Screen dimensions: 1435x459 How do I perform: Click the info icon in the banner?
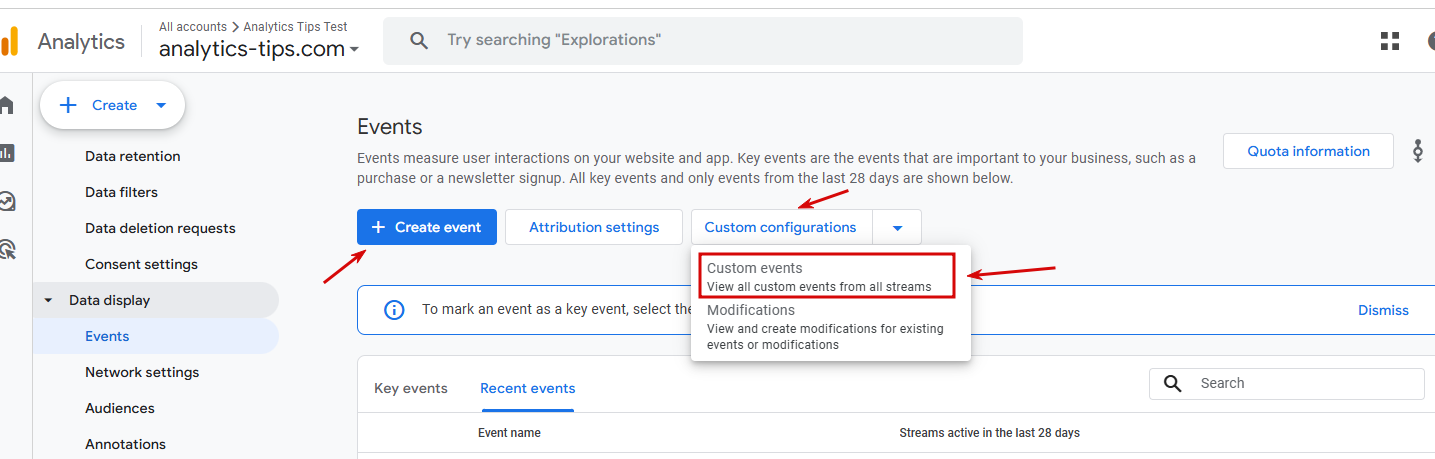click(394, 310)
